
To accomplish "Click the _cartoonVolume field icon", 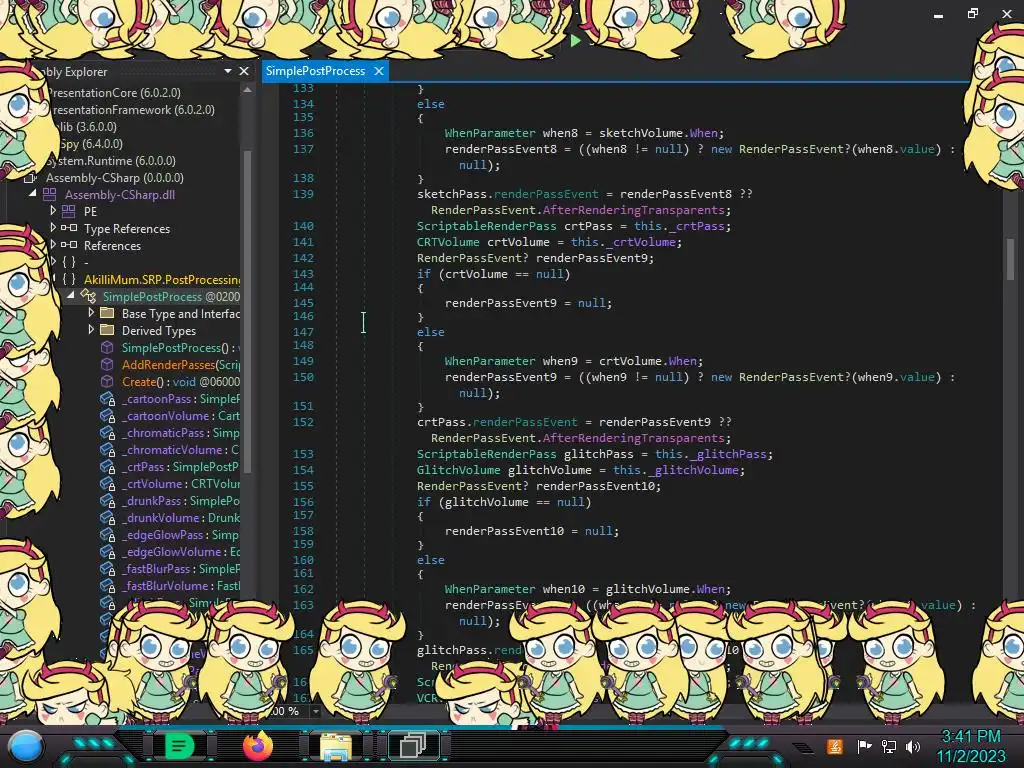I will tap(108, 416).
